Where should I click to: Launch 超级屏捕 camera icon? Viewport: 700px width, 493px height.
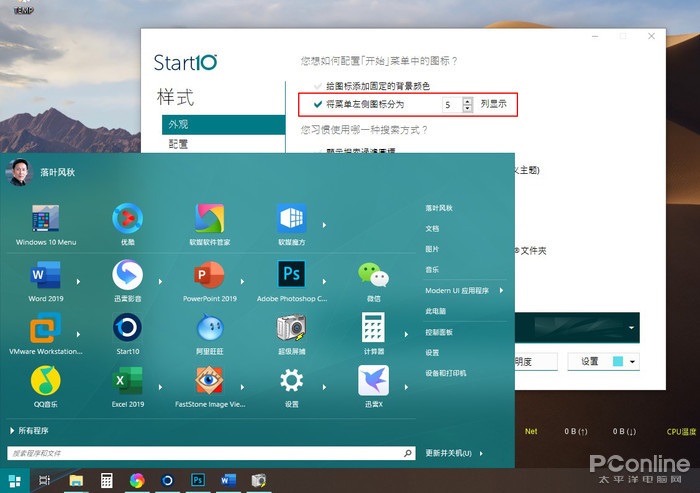292,327
